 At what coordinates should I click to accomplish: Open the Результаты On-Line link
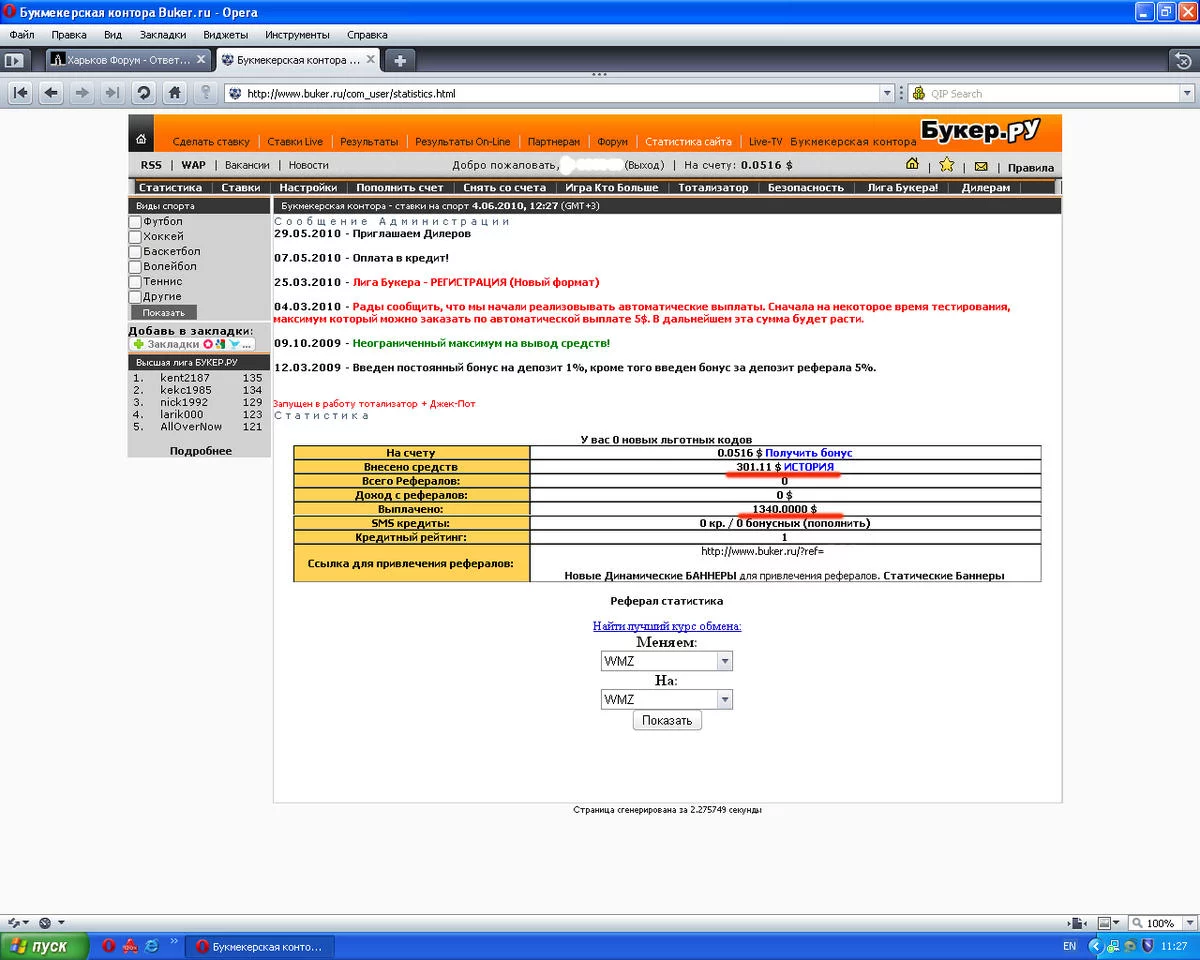pyautogui.click(x=463, y=142)
